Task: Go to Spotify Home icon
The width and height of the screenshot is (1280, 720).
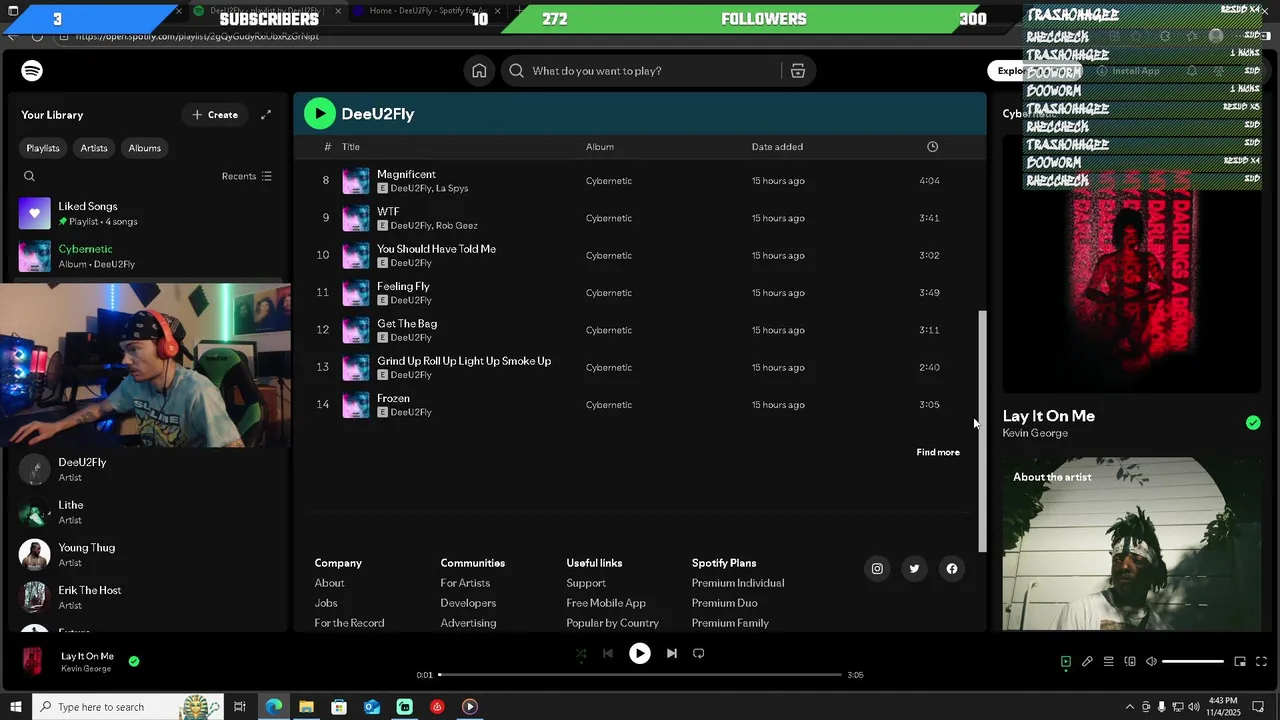Action: pos(479,71)
